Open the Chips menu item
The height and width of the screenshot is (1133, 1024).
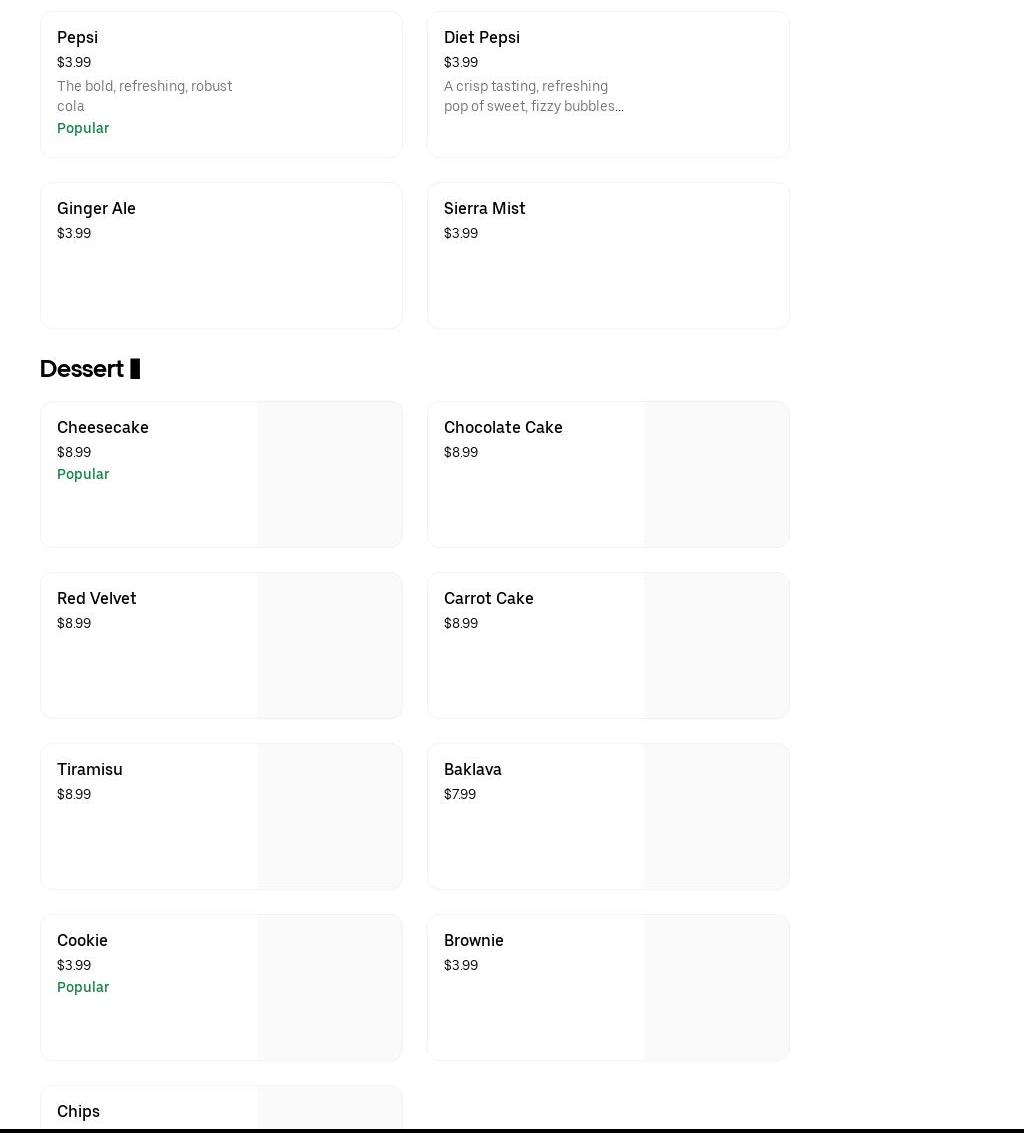(78, 1112)
